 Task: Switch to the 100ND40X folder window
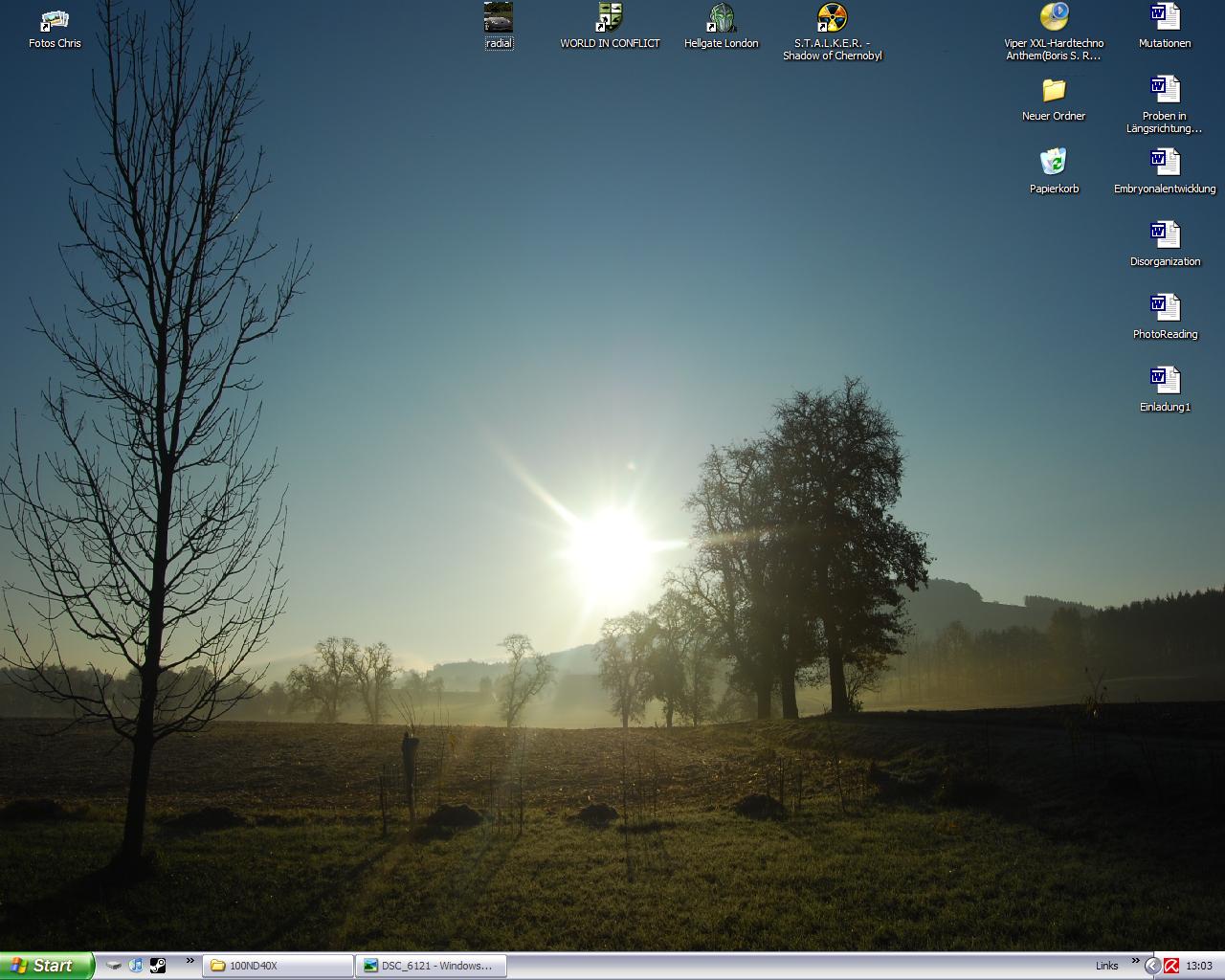(x=278, y=966)
